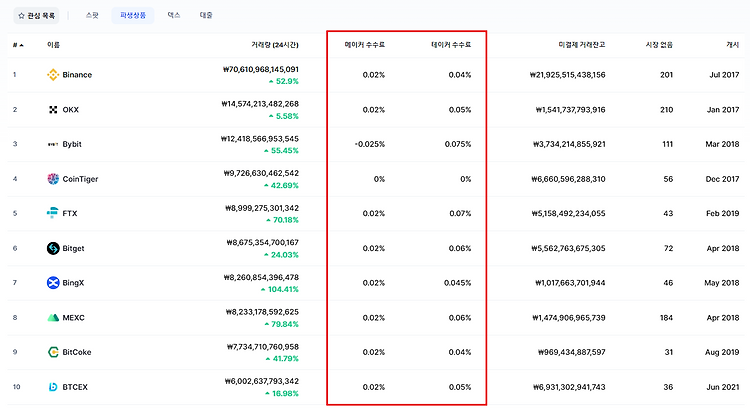Click FTX taker fee 0.07%

click(460, 213)
